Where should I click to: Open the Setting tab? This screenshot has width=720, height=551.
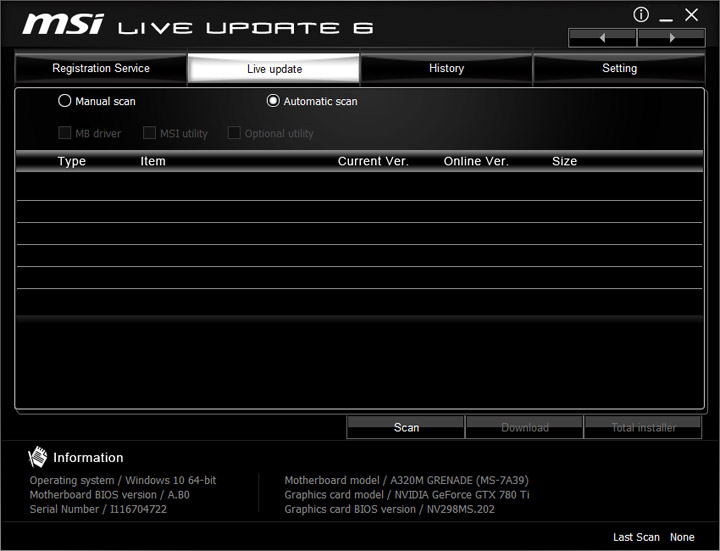[x=619, y=68]
